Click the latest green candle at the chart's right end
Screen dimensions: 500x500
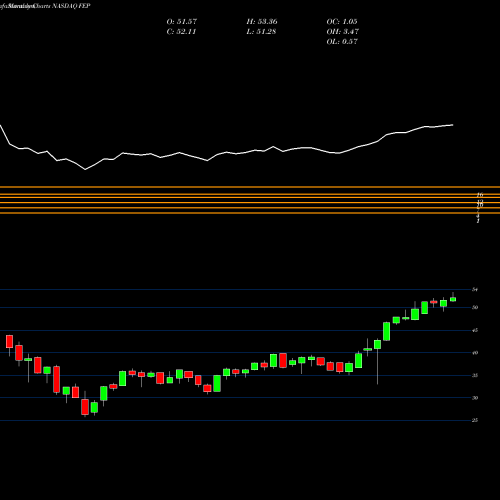[x=453, y=299]
